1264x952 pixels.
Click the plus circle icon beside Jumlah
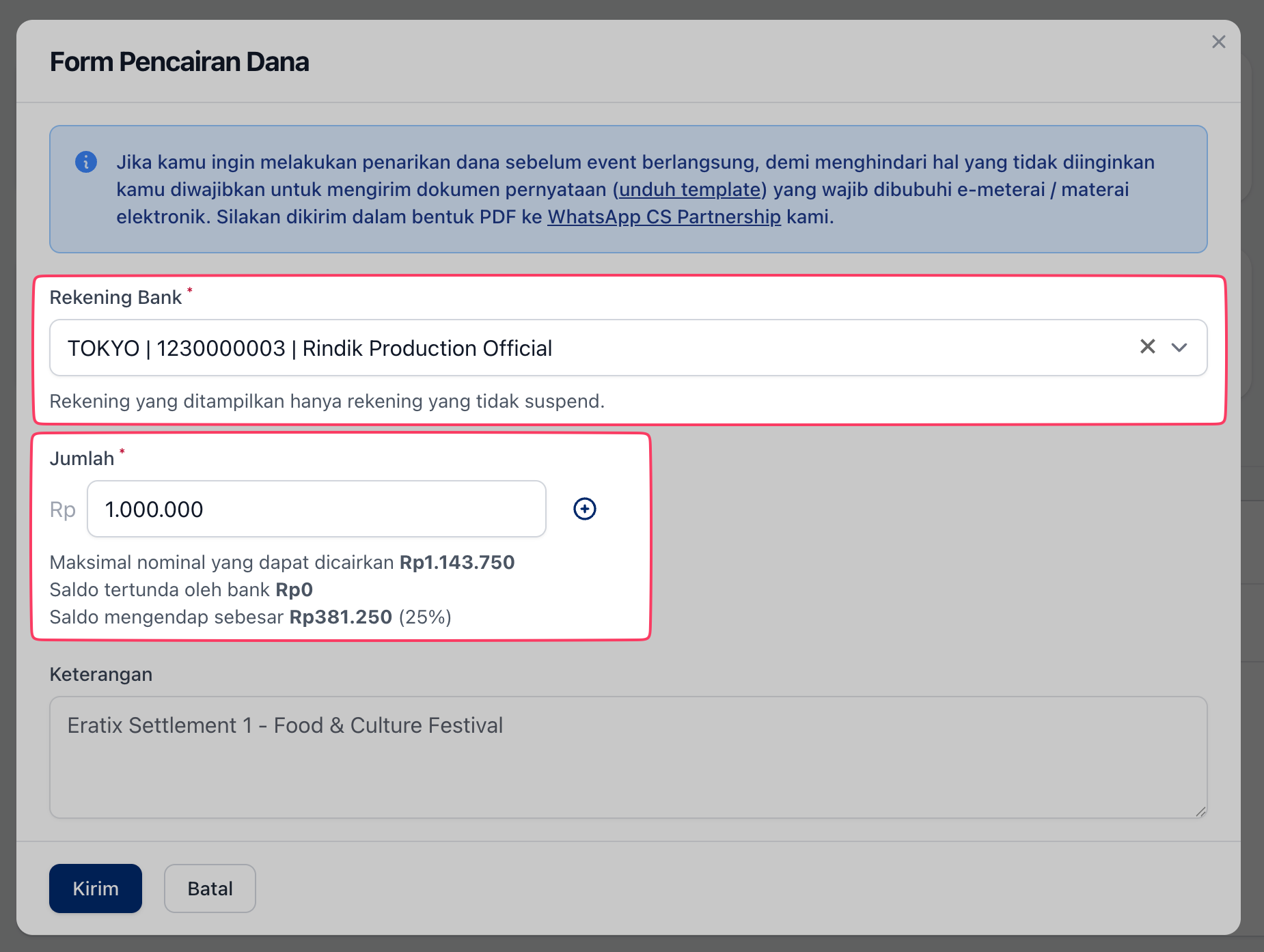point(585,509)
